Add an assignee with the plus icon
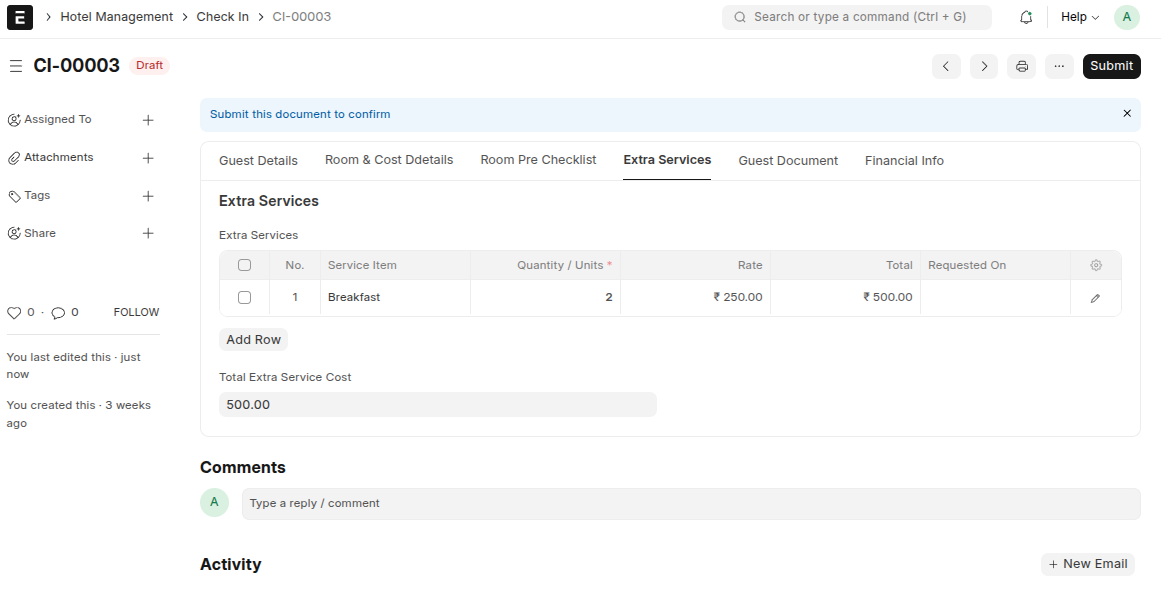The image size is (1161, 594). 148,120
